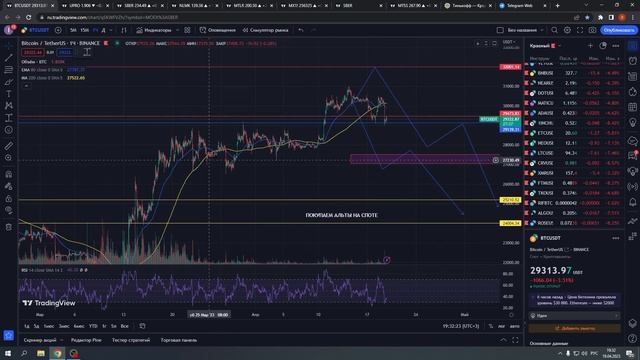This screenshot has width=640, height=360.
Task: Take a chart snapshot with camera icon
Action: tap(592, 30)
